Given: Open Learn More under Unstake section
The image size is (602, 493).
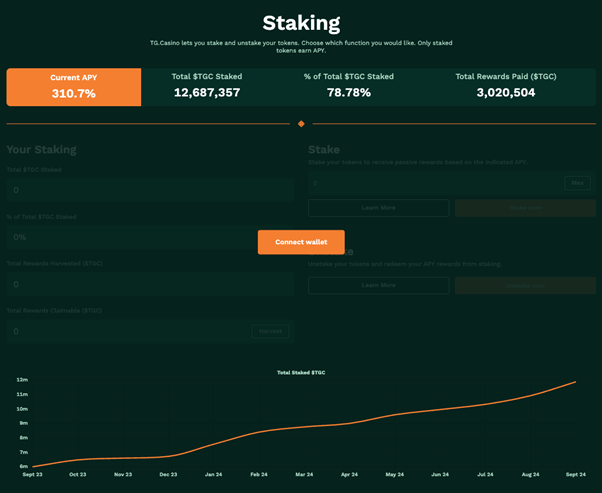Looking at the screenshot, I should [x=379, y=285].
